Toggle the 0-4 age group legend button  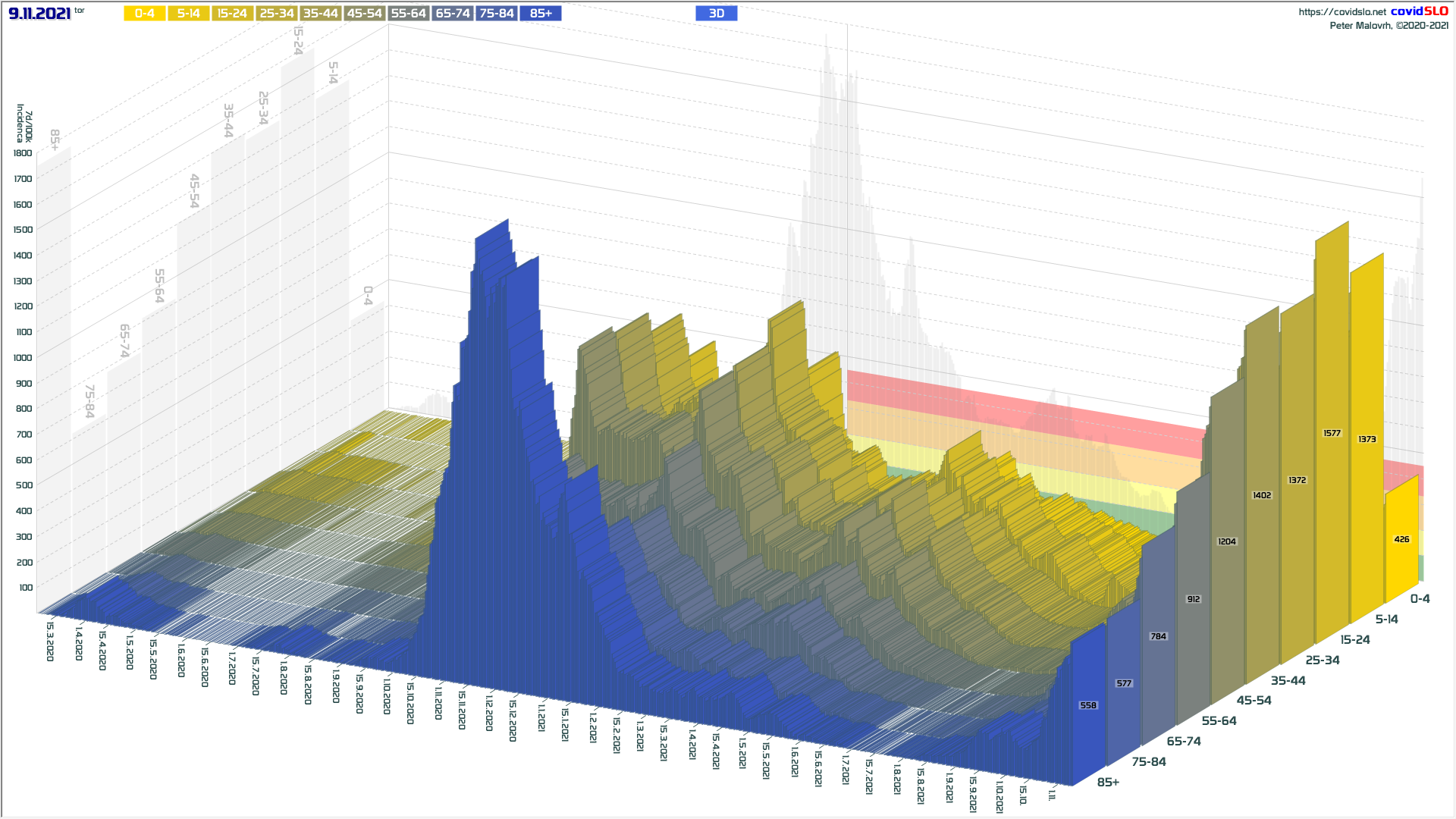coord(144,14)
